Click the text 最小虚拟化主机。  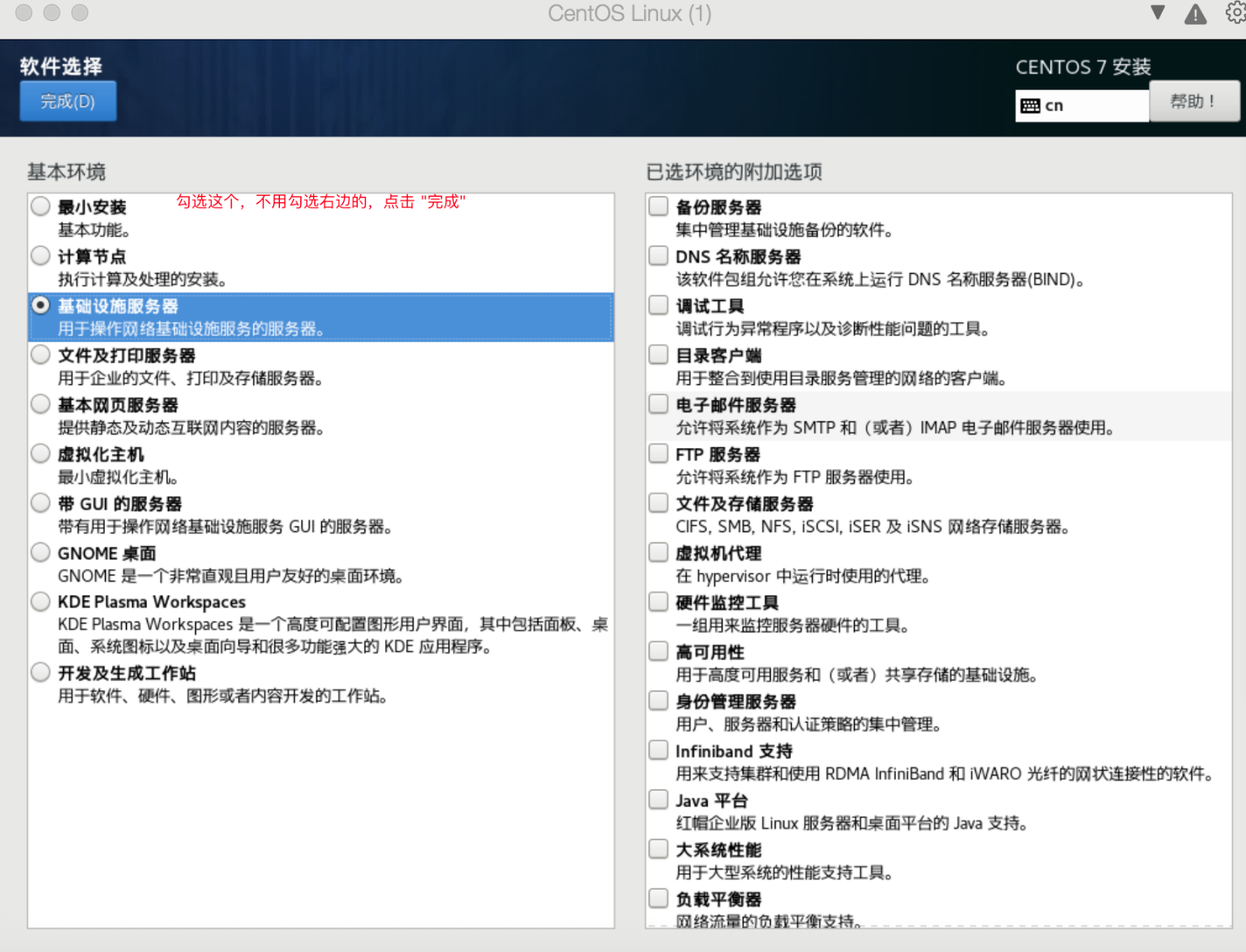(x=118, y=478)
